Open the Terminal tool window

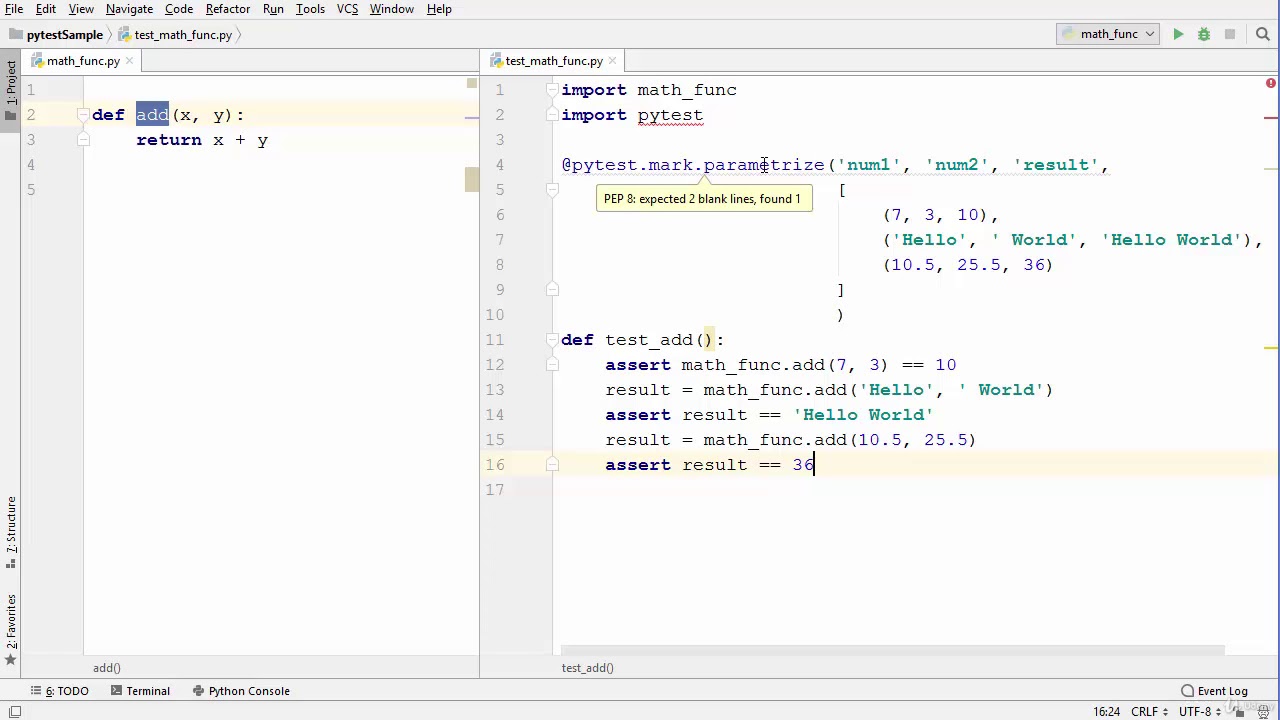[140, 691]
